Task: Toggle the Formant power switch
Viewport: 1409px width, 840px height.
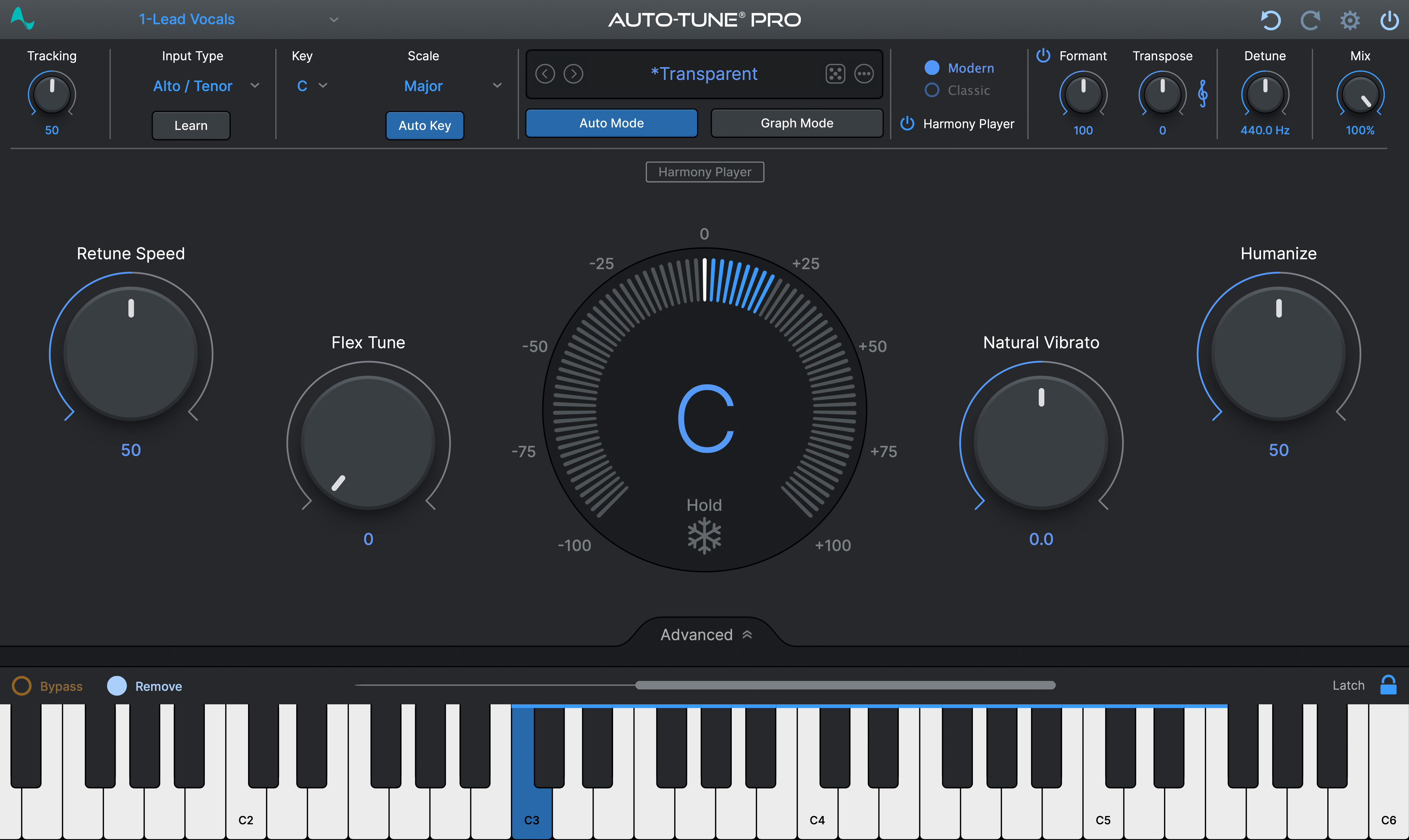Action: coord(1043,56)
